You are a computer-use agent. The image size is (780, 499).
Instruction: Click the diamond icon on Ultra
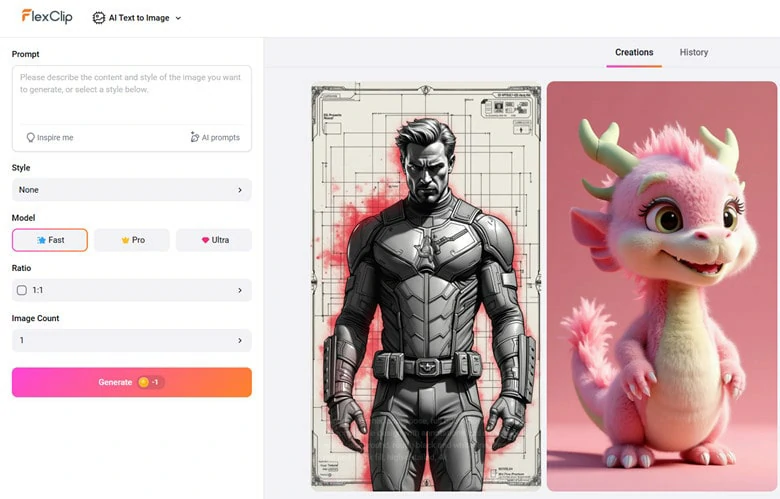[x=205, y=240]
